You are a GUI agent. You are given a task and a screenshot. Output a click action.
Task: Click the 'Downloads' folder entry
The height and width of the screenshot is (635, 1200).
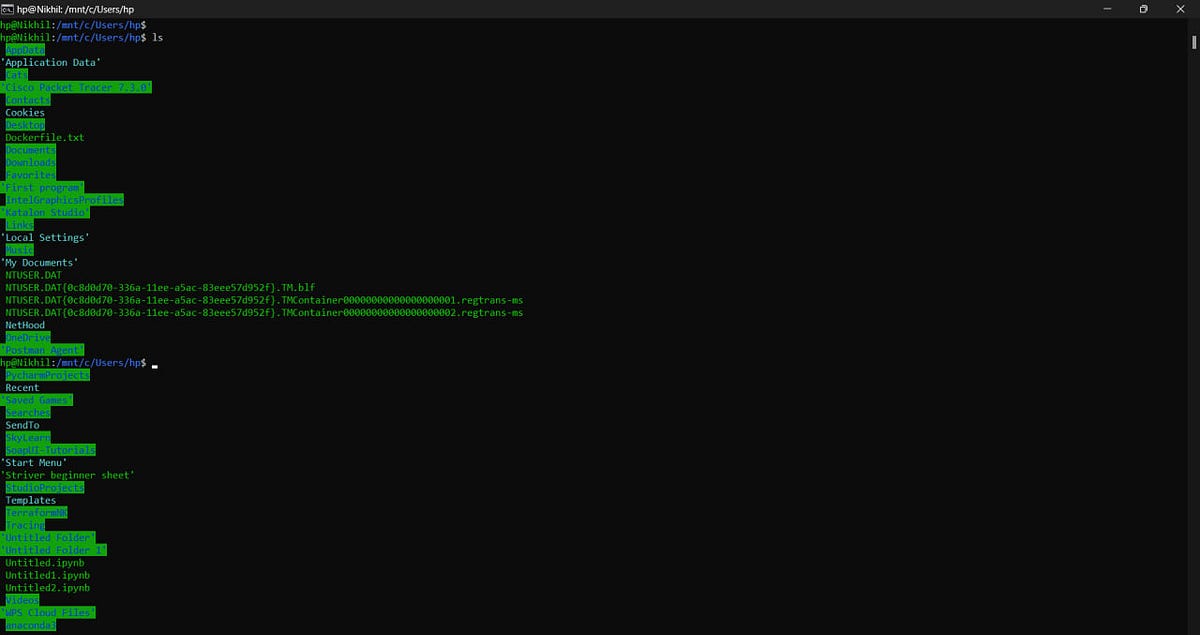(30, 162)
